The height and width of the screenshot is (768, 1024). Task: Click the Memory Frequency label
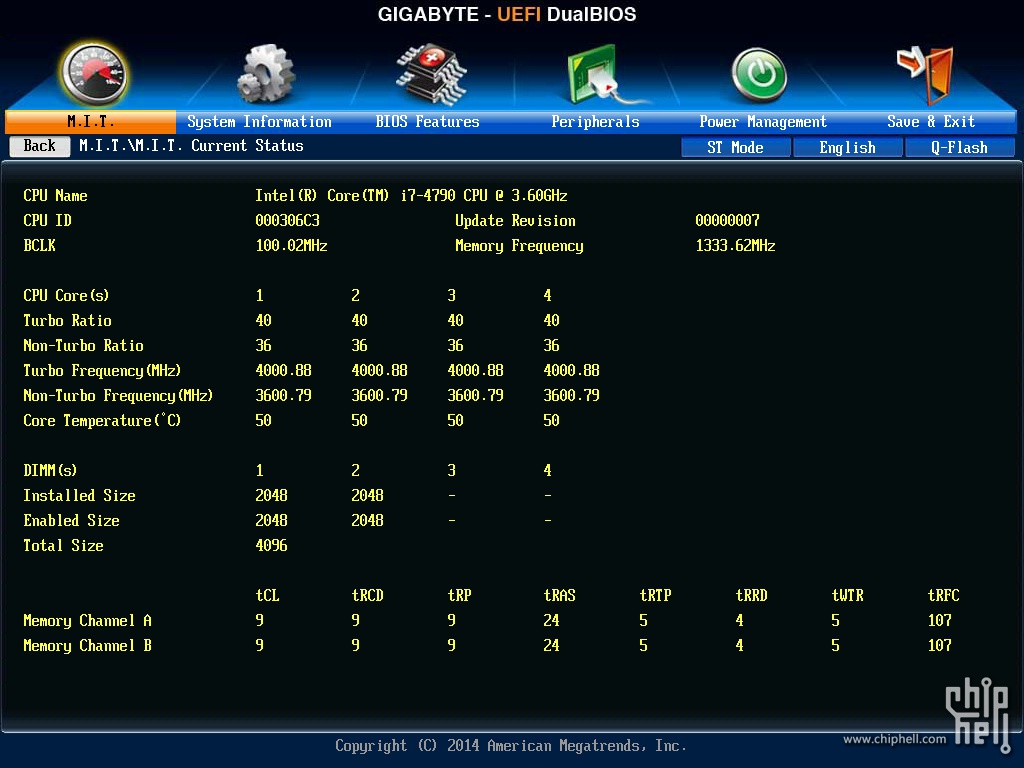pyautogui.click(x=519, y=246)
